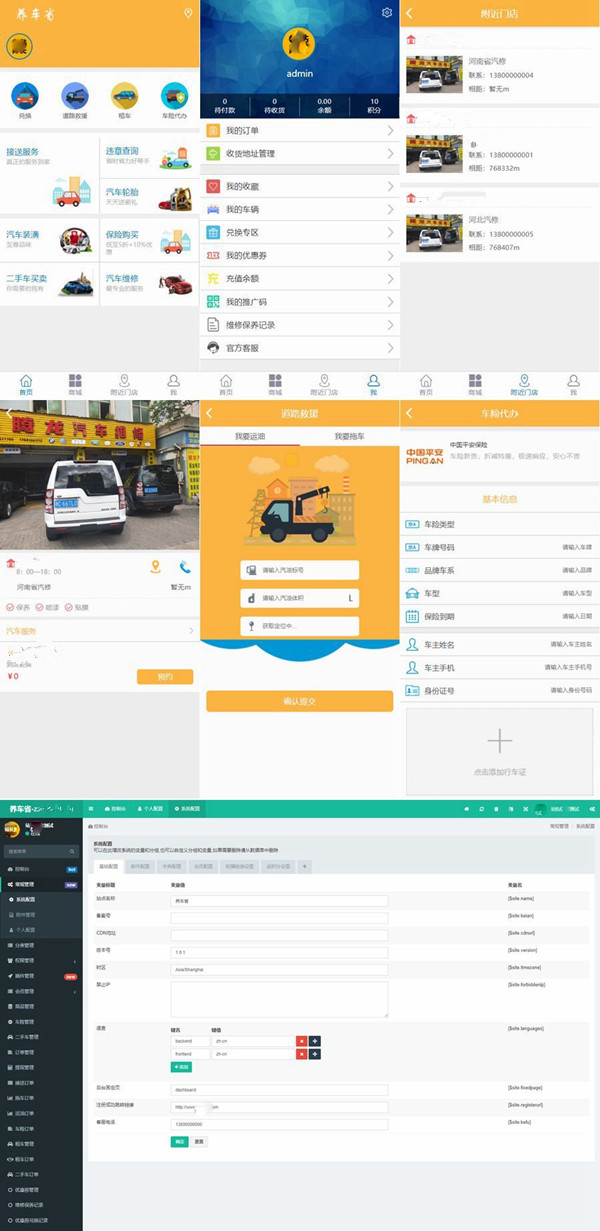The image size is (600, 1231).
Task: Toggle the 贴膜 service checkbox
Action: click(69, 607)
